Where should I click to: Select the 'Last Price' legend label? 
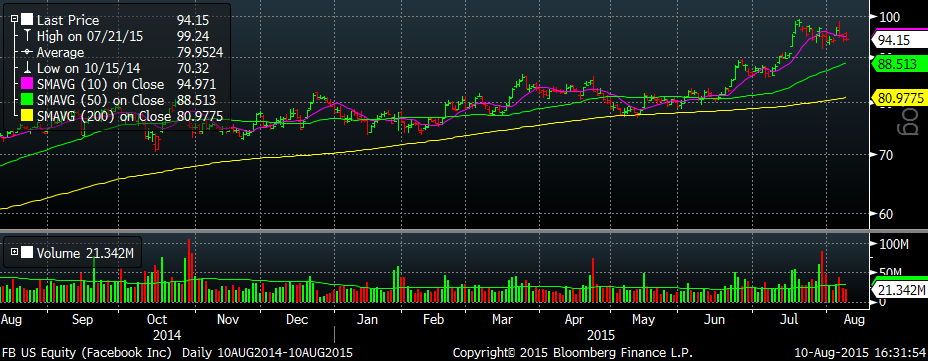point(67,20)
